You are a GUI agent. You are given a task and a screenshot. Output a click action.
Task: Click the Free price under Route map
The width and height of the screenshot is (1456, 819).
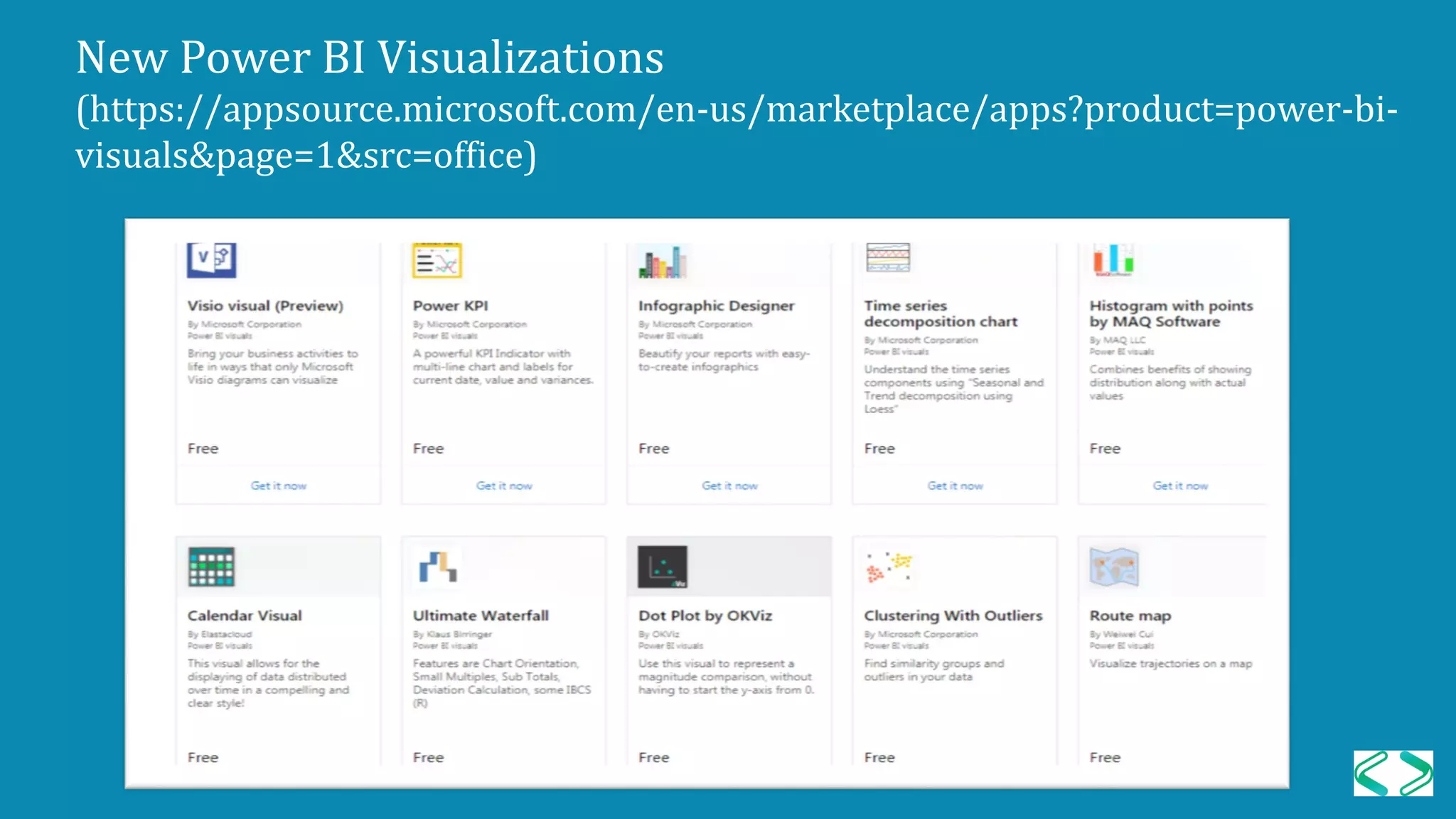point(1105,758)
